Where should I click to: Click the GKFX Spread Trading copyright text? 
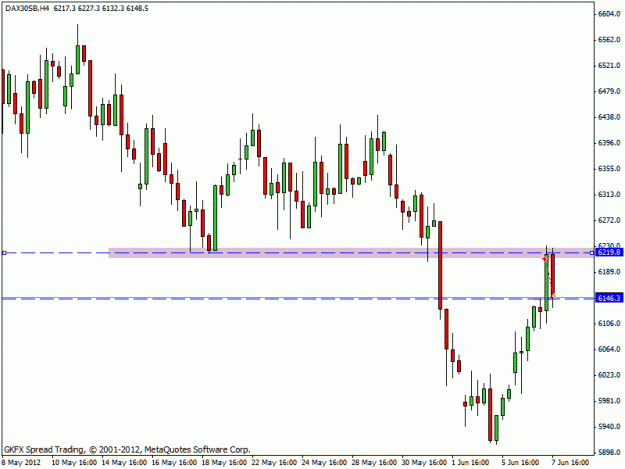pyautogui.click(x=127, y=449)
